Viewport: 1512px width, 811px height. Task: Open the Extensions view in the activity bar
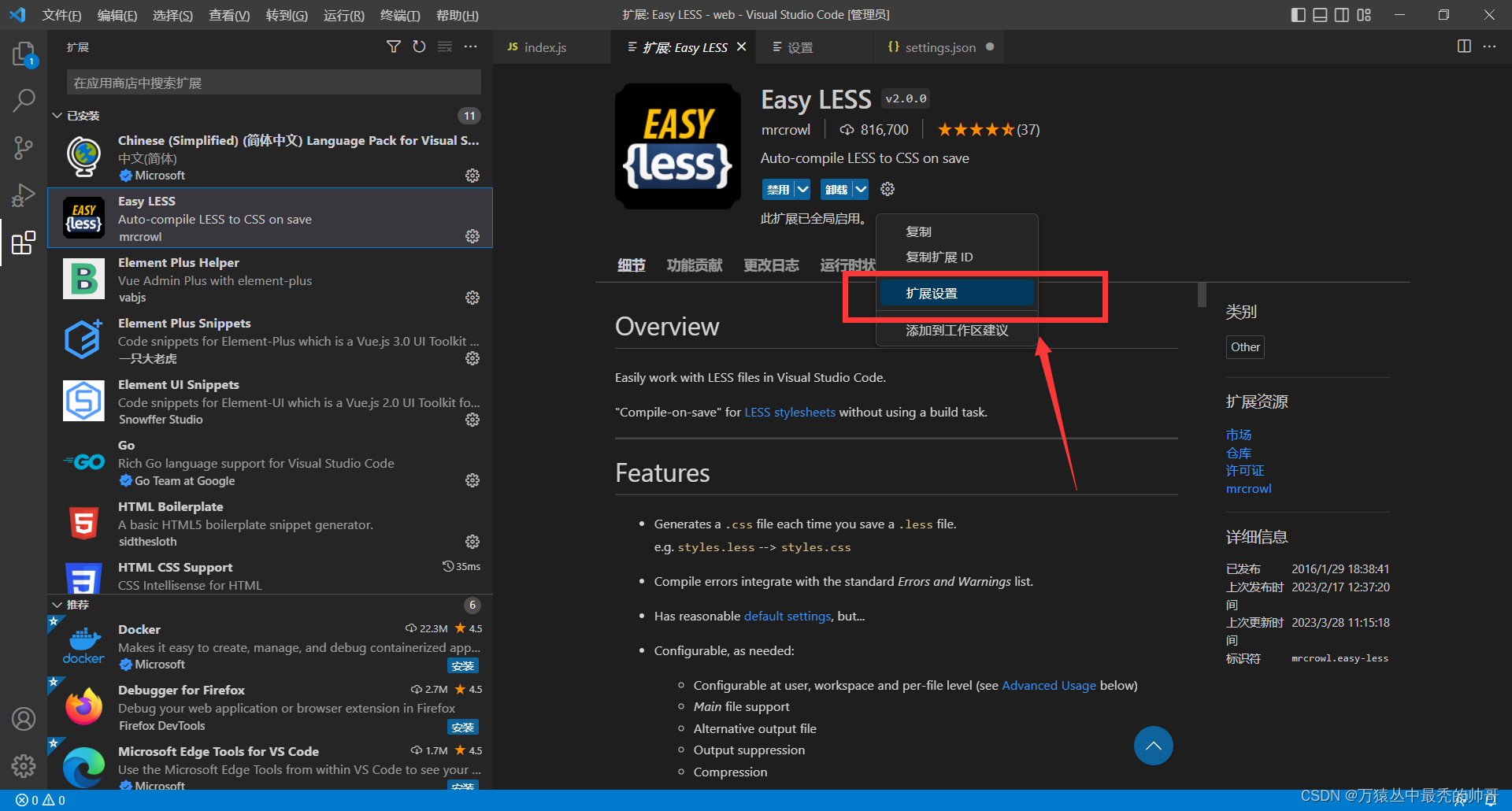pyautogui.click(x=24, y=243)
